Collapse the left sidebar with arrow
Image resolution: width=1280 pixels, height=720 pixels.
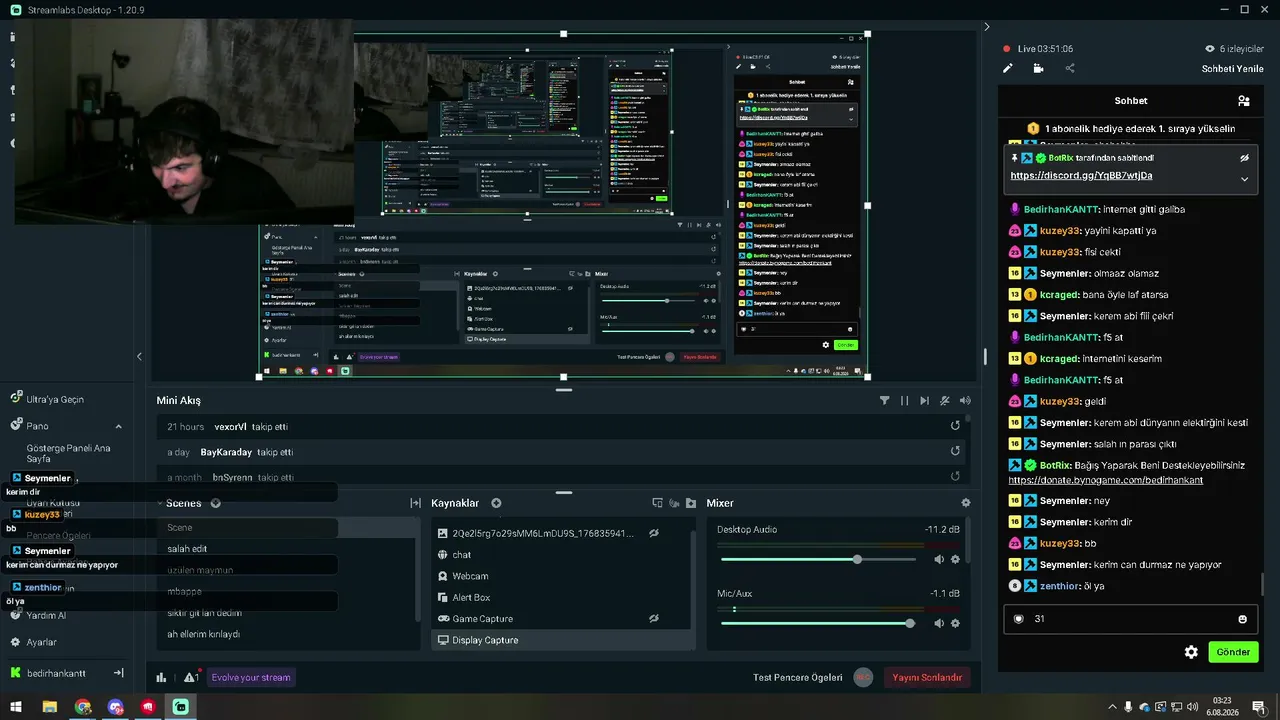(139, 356)
